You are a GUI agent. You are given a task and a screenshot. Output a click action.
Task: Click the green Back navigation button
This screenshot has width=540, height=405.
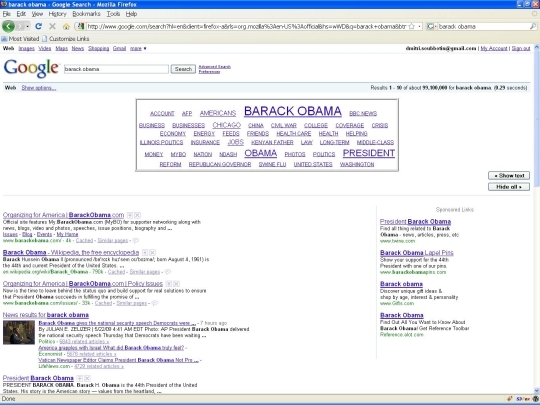pyautogui.click(x=8, y=26)
